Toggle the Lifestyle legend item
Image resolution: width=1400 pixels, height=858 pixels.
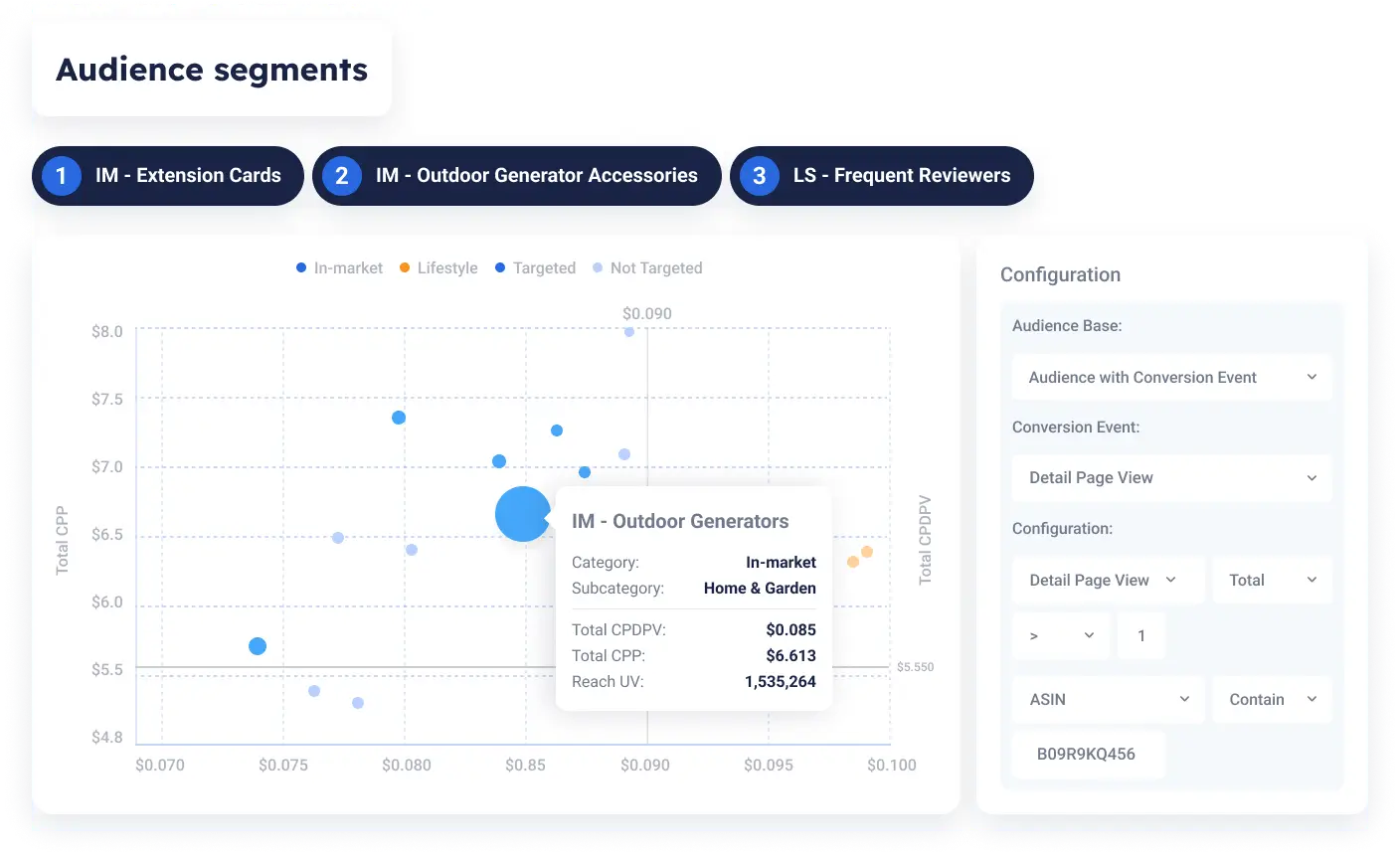pos(438,268)
